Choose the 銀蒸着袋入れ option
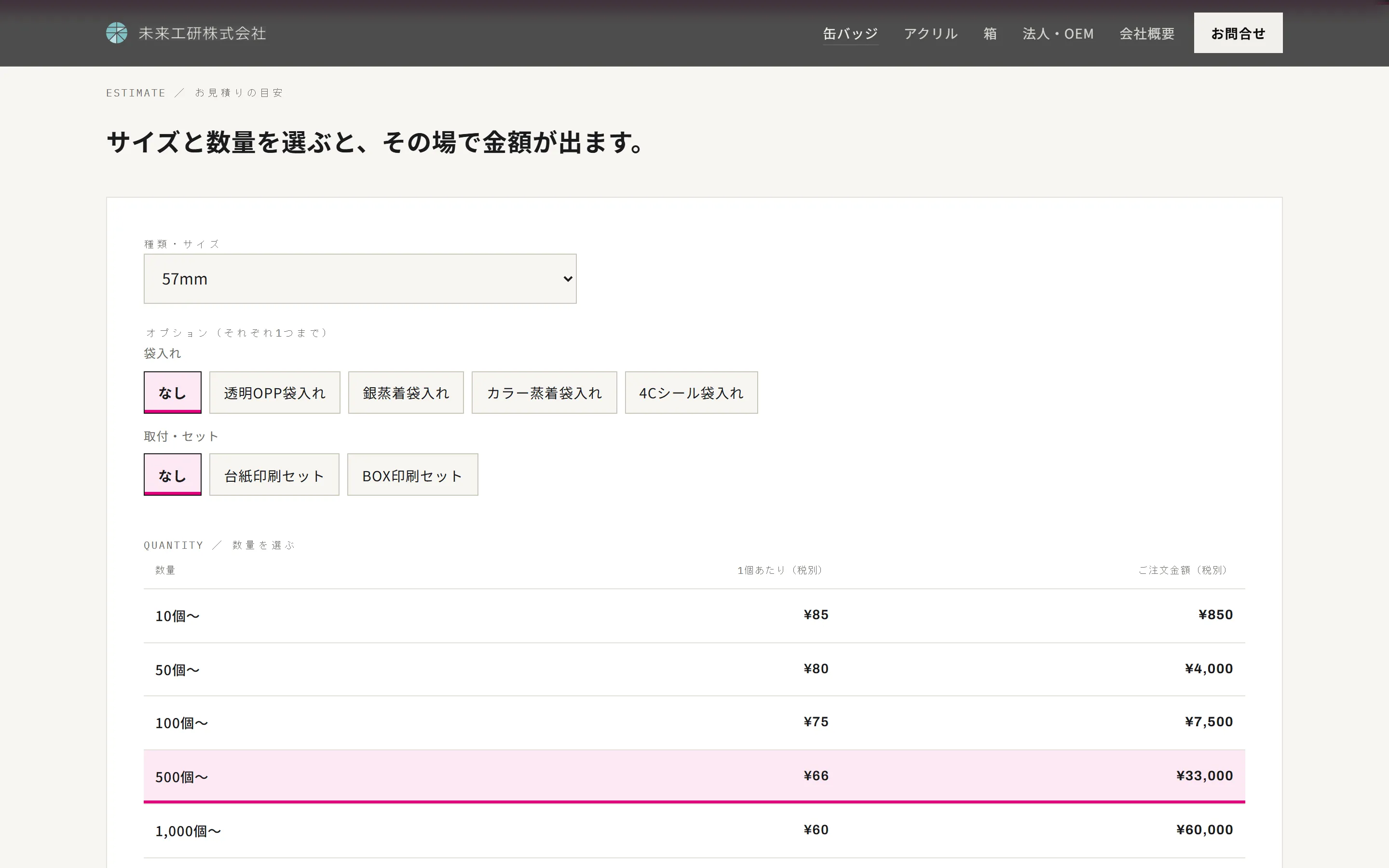This screenshot has width=1389, height=868. (406, 393)
